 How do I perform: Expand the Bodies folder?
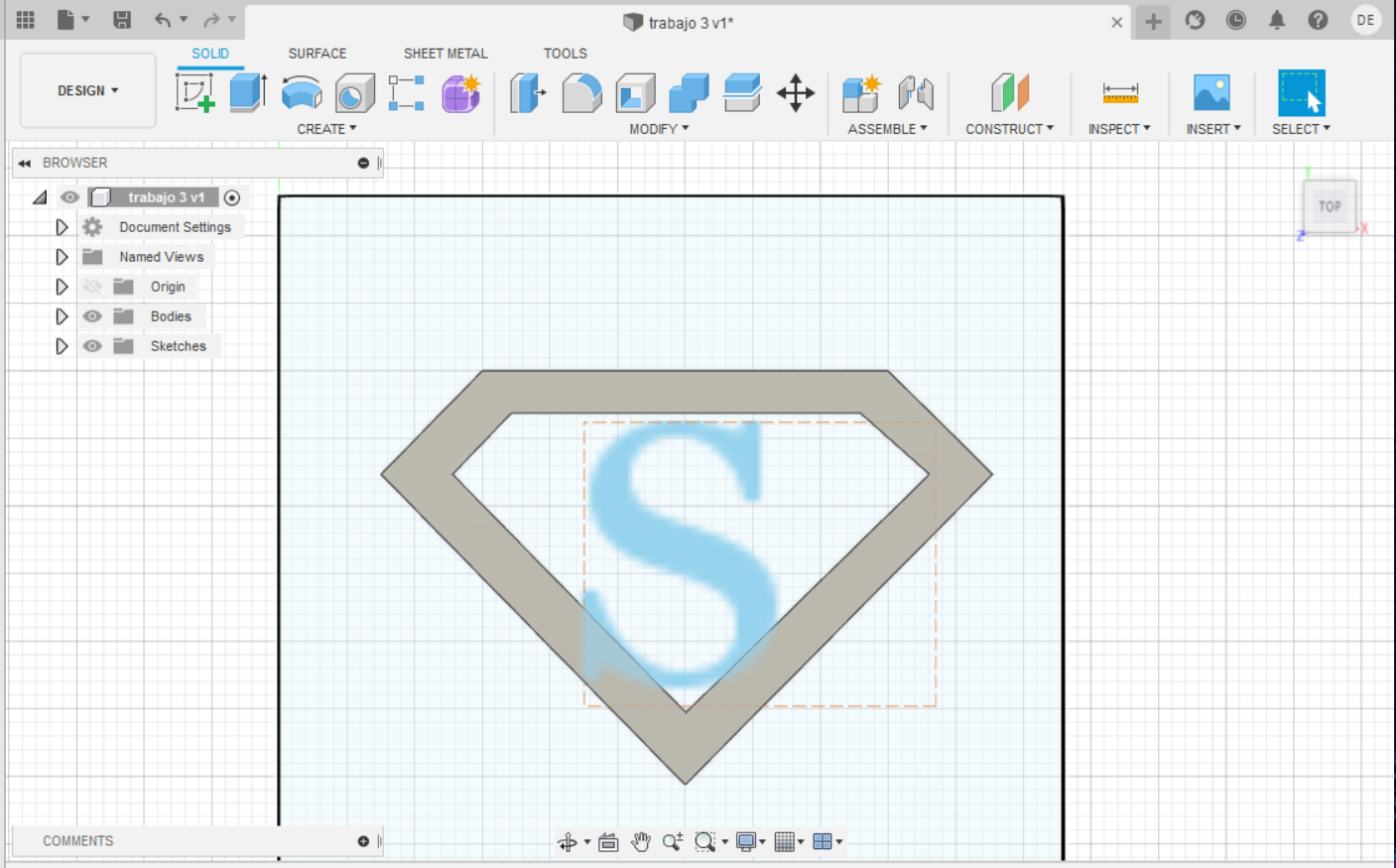coord(62,316)
